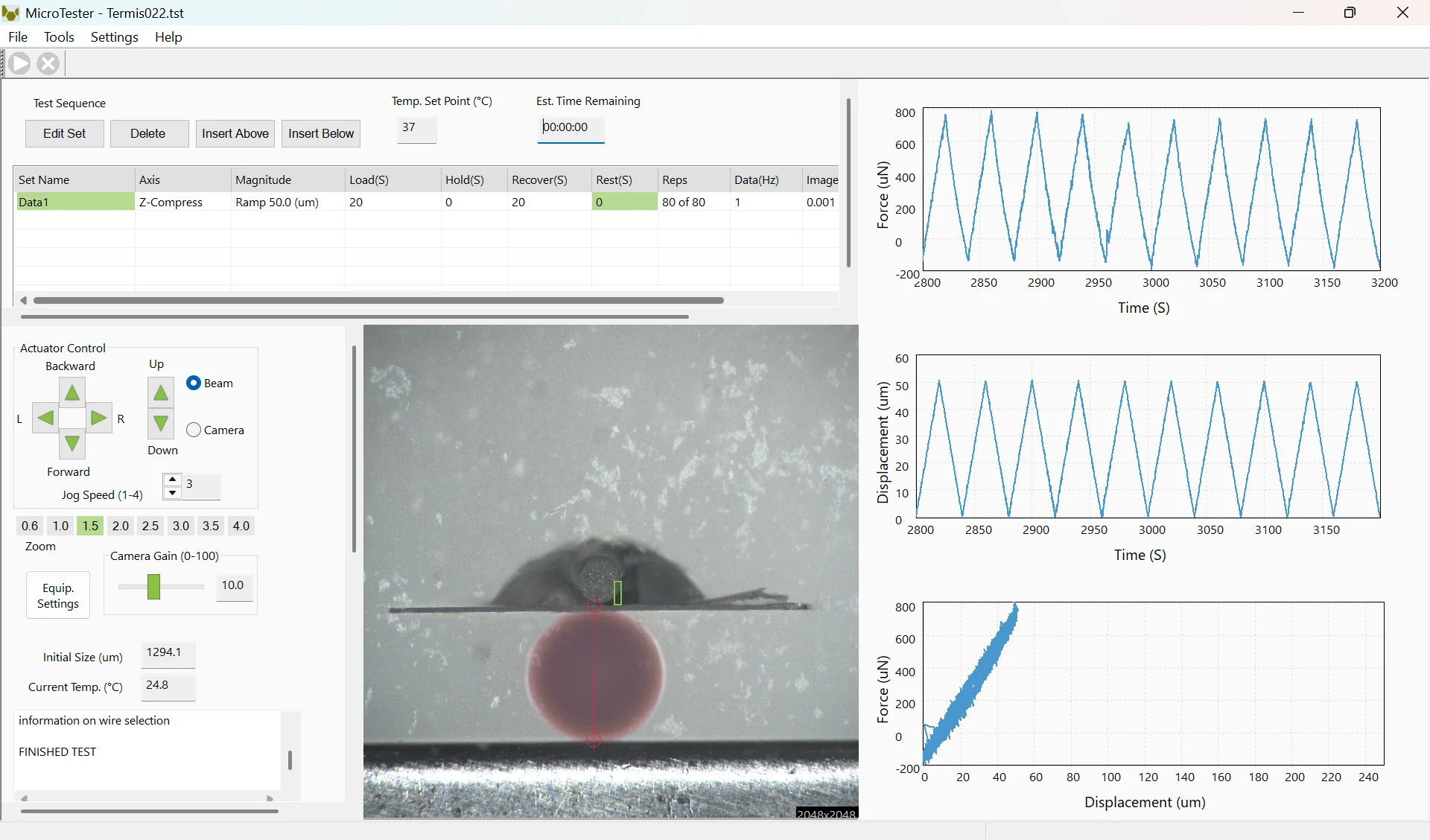Viewport: 1430px width, 840px height.
Task: Click the Force vs Displacement plot
Action: pos(1153,683)
